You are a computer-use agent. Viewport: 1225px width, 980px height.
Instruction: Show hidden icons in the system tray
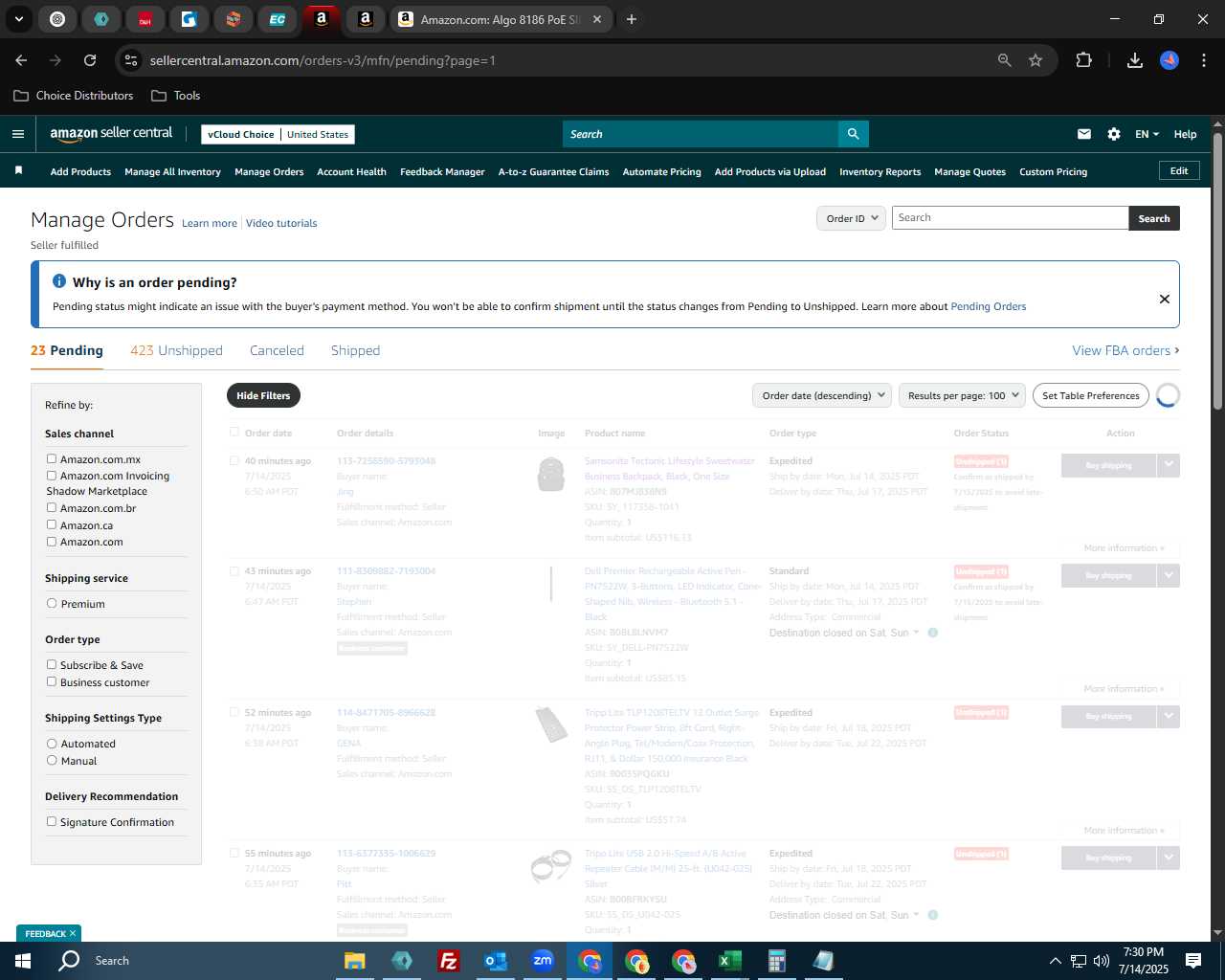(1055, 961)
